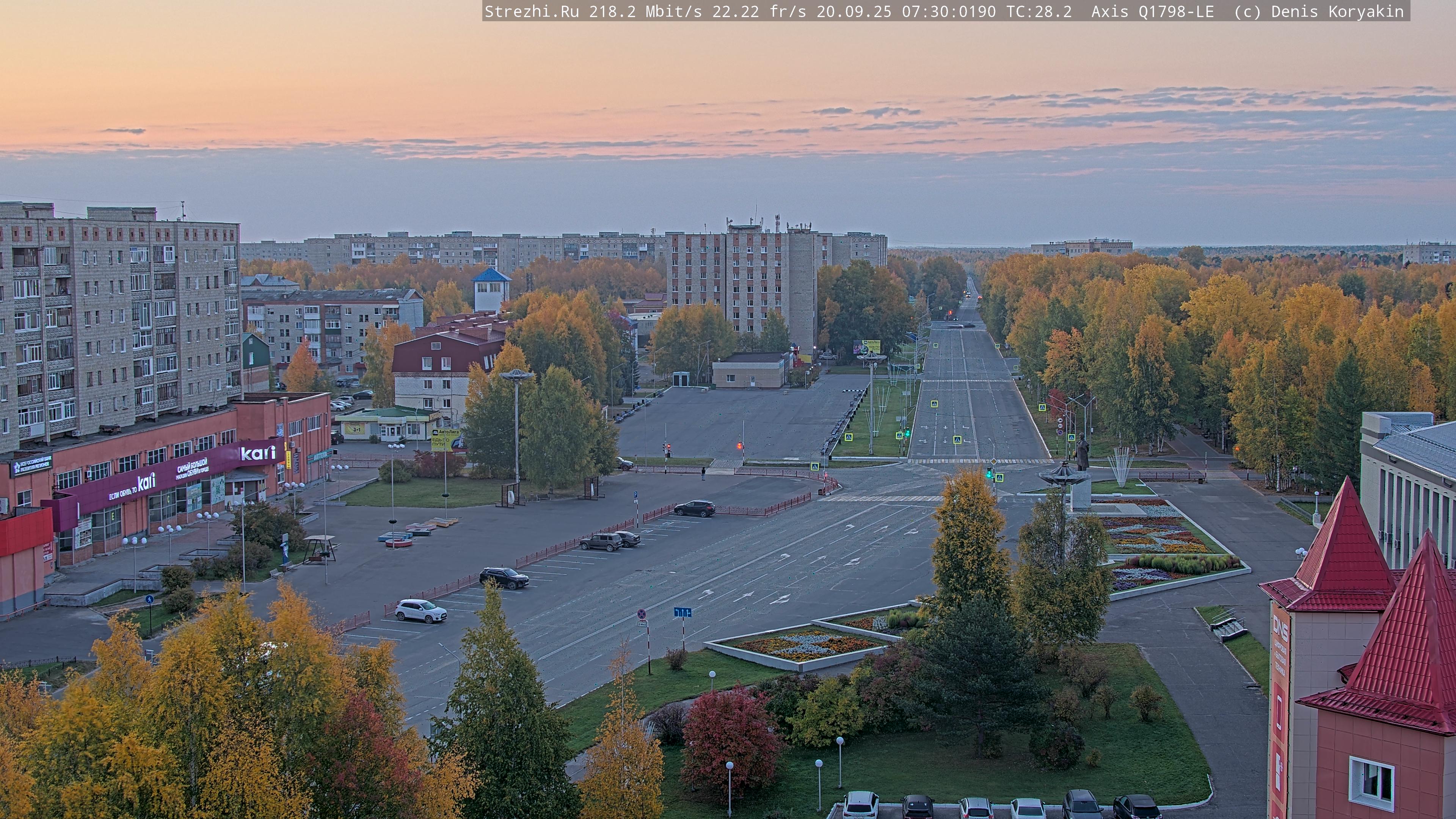
Task: Click the blue parking P sign
Action: click(635, 495)
